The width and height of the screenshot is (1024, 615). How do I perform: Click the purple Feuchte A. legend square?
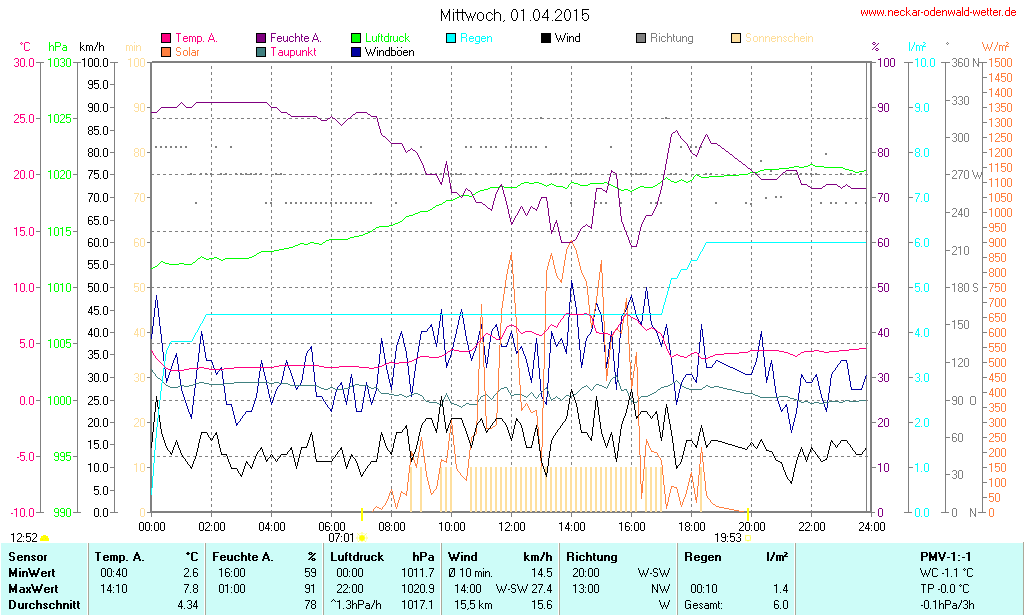[x=262, y=38]
